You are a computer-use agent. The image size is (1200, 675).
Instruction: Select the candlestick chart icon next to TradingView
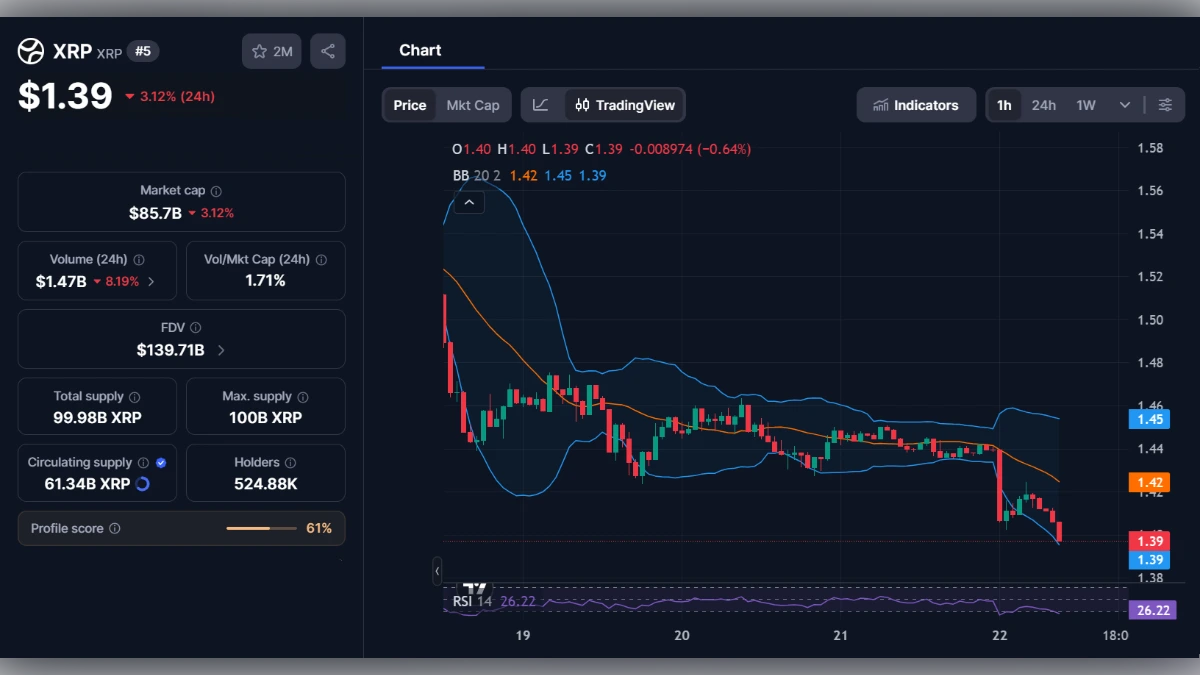click(584, 104)
